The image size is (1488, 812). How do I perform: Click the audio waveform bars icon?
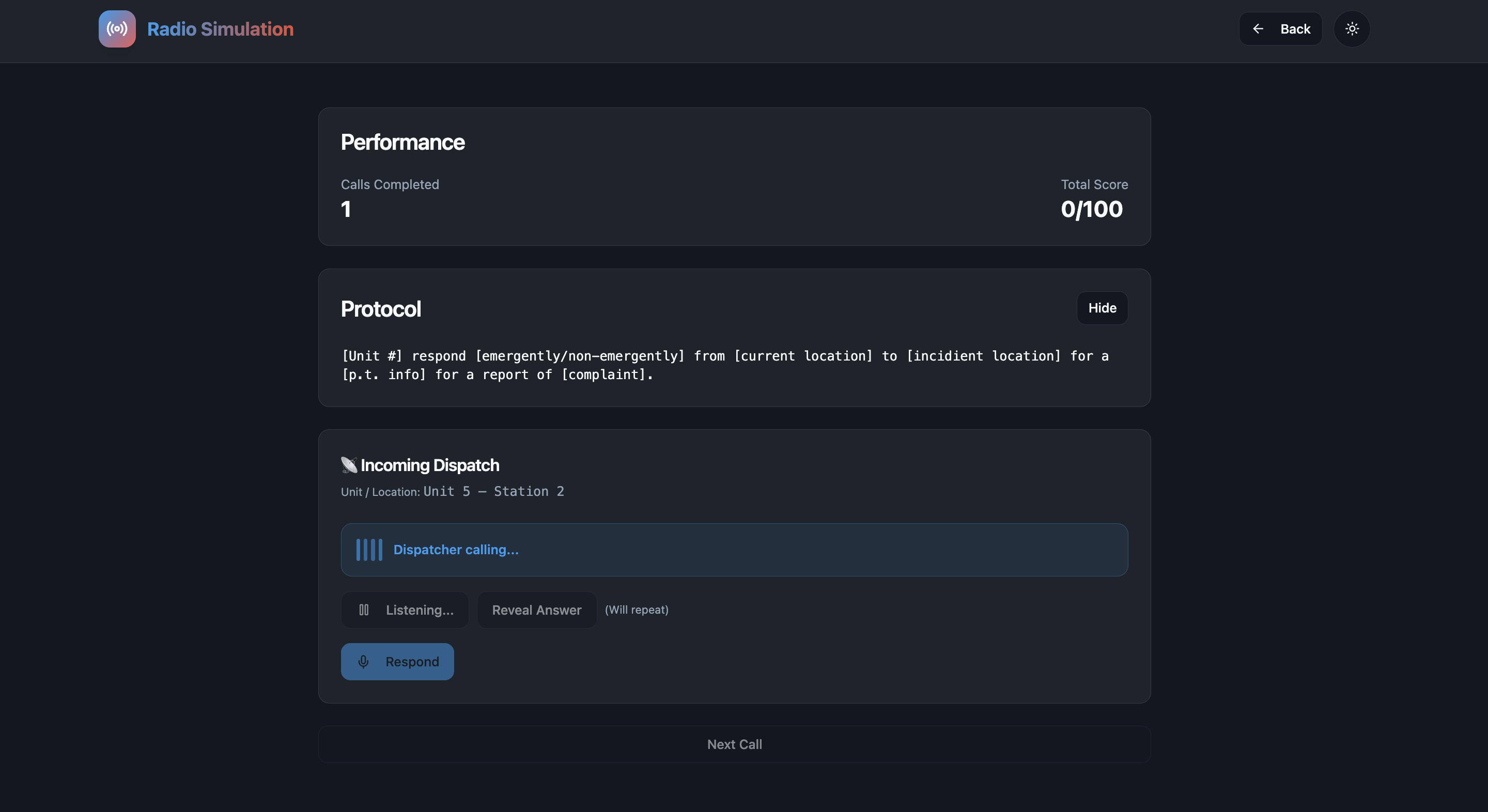369,550
